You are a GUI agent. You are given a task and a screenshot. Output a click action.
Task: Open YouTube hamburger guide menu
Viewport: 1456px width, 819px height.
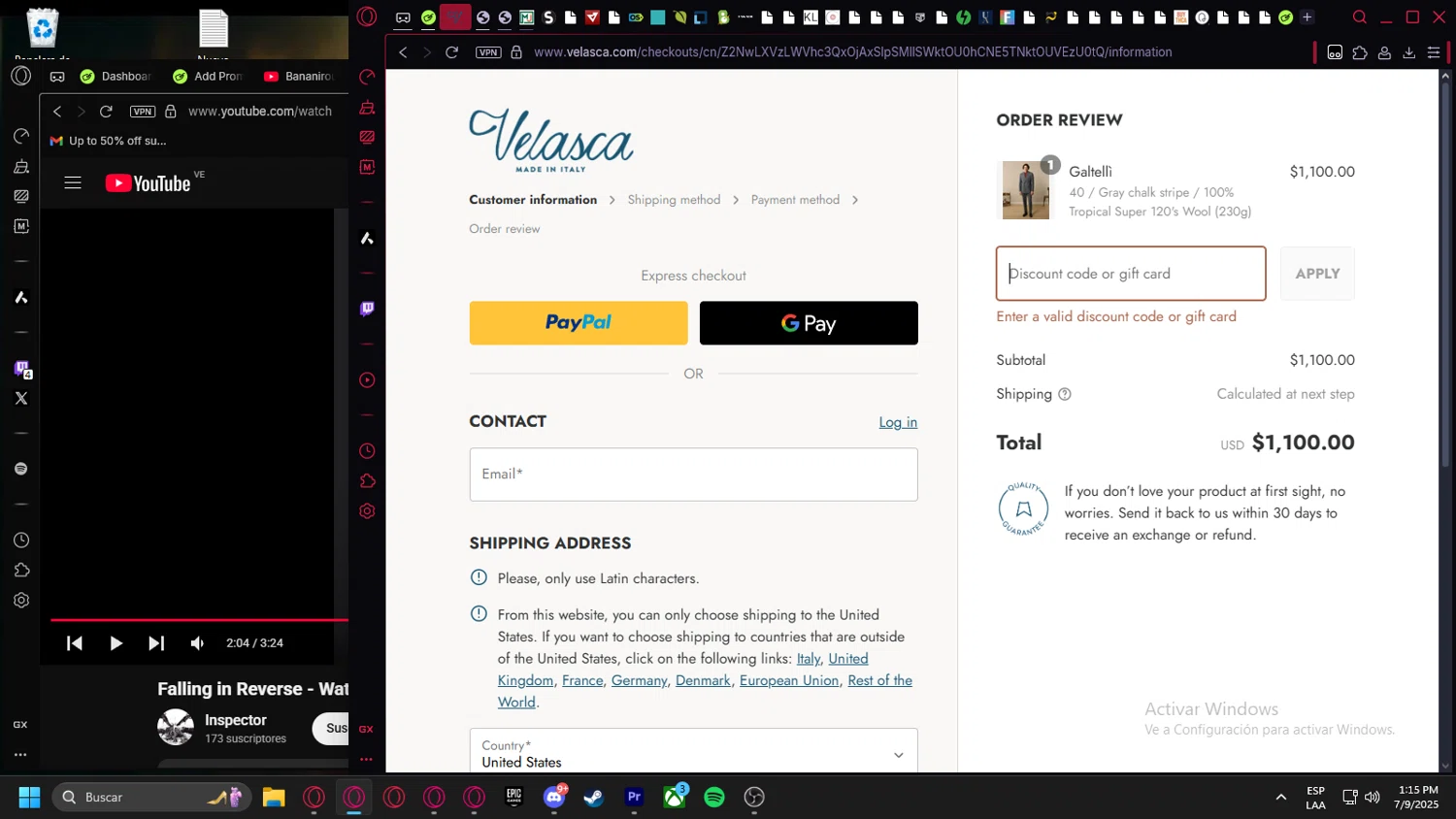point(73,182)
